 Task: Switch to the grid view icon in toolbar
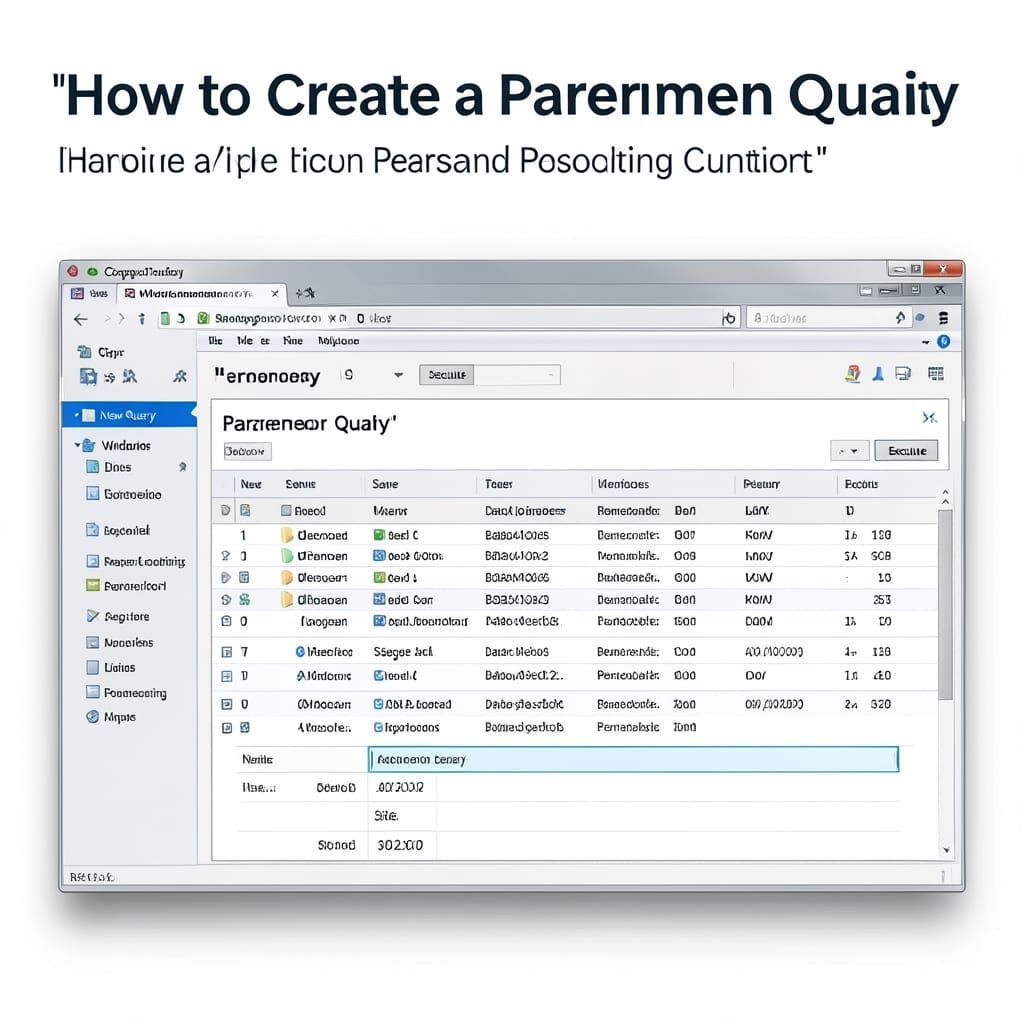936,374
